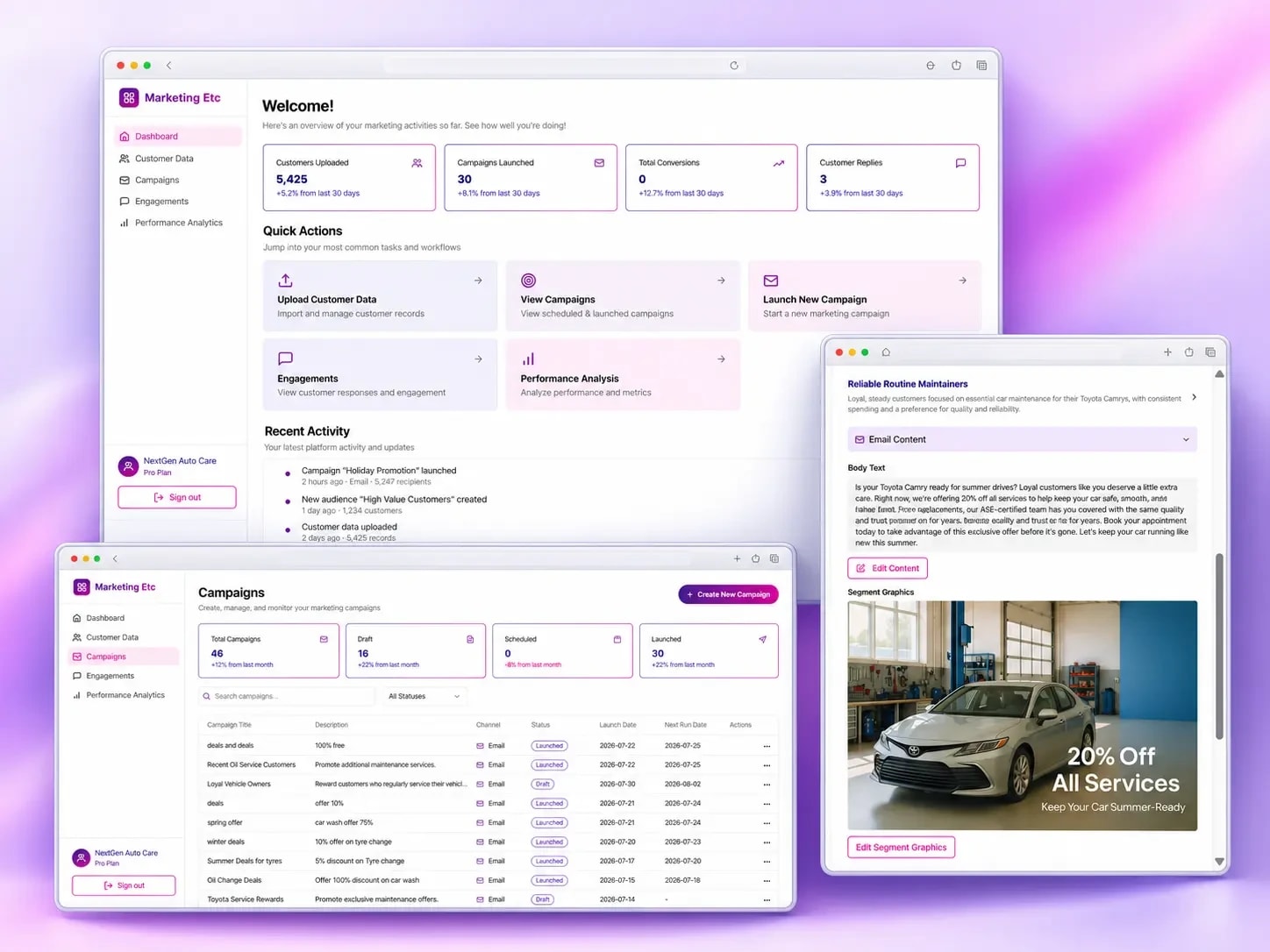This screenshot has height=952, width=1270.
Task: Open actions menu for Loyal Vehicle Owners row
Action: [x=767, y=785]
